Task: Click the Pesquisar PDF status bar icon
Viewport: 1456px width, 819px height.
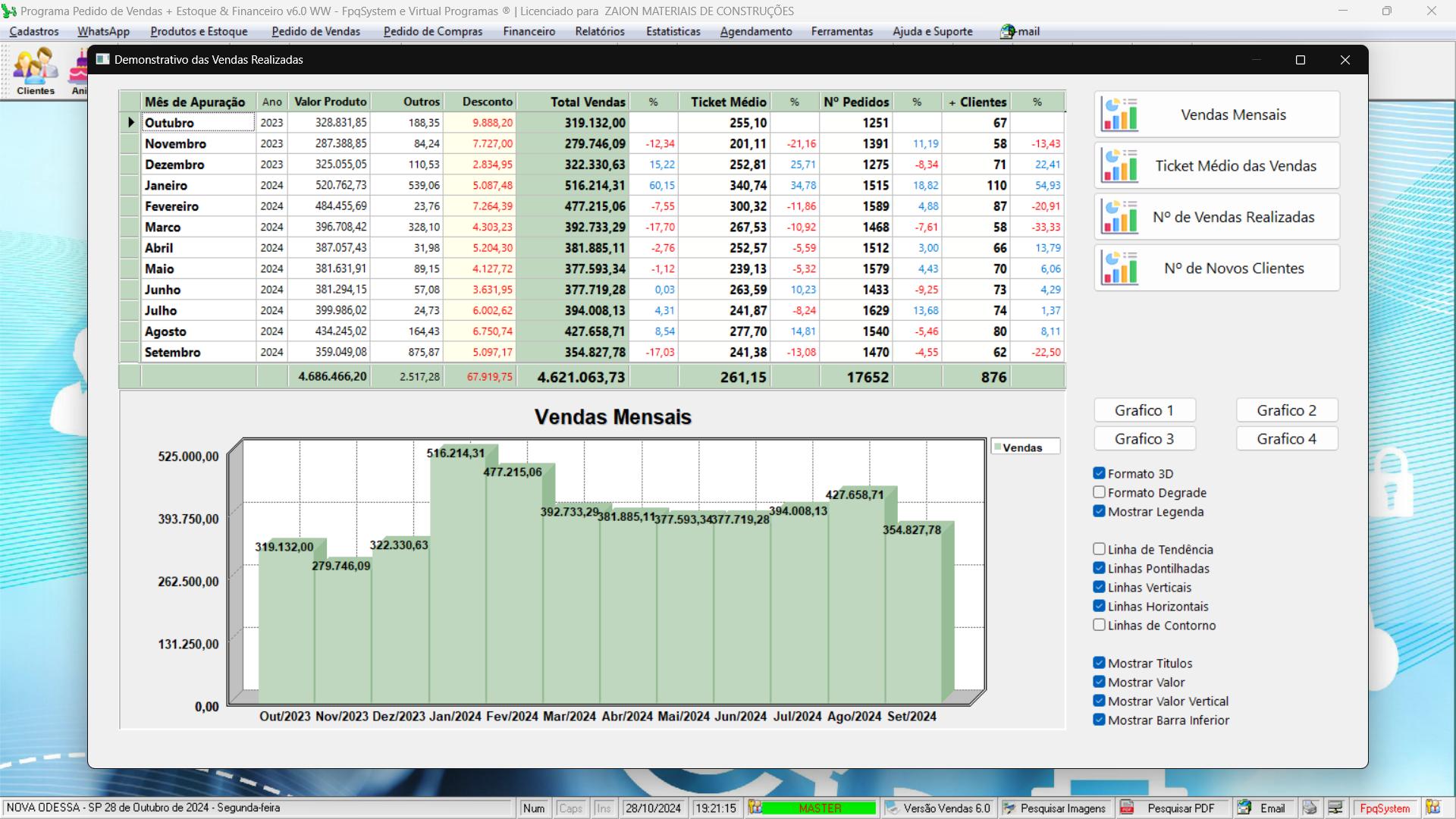Action: coord(1128,808)
